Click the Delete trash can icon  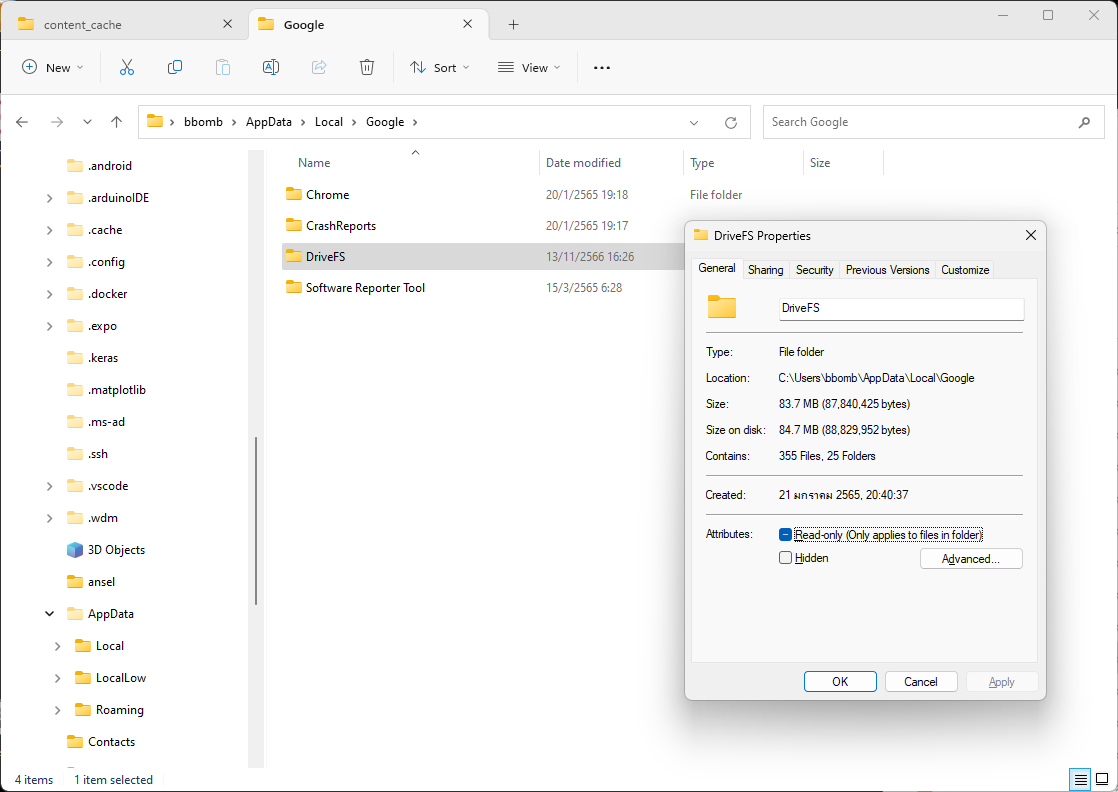(x=367, y=67)
